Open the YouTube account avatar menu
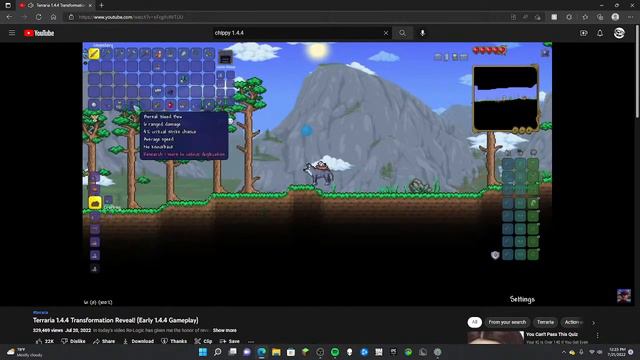This screenshot has height=360, width=640. coord(619,33)
